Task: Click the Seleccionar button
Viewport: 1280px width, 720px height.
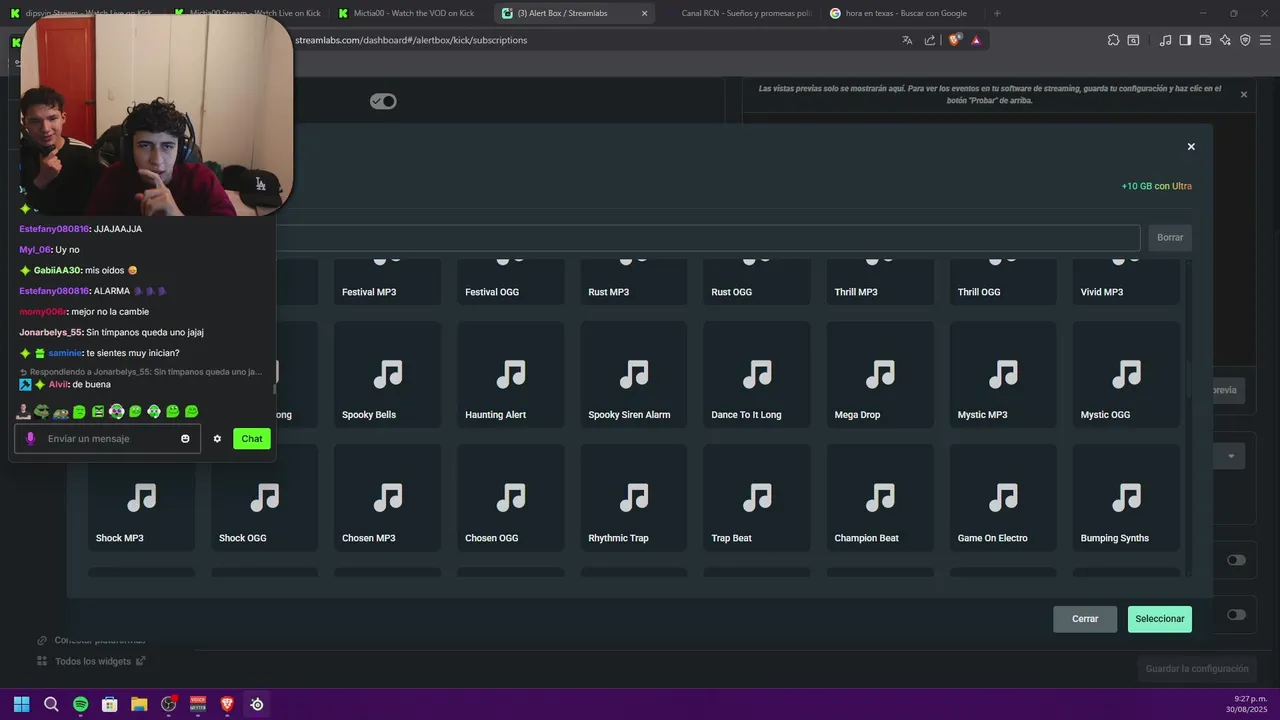Action: (x=1159, y=619)
